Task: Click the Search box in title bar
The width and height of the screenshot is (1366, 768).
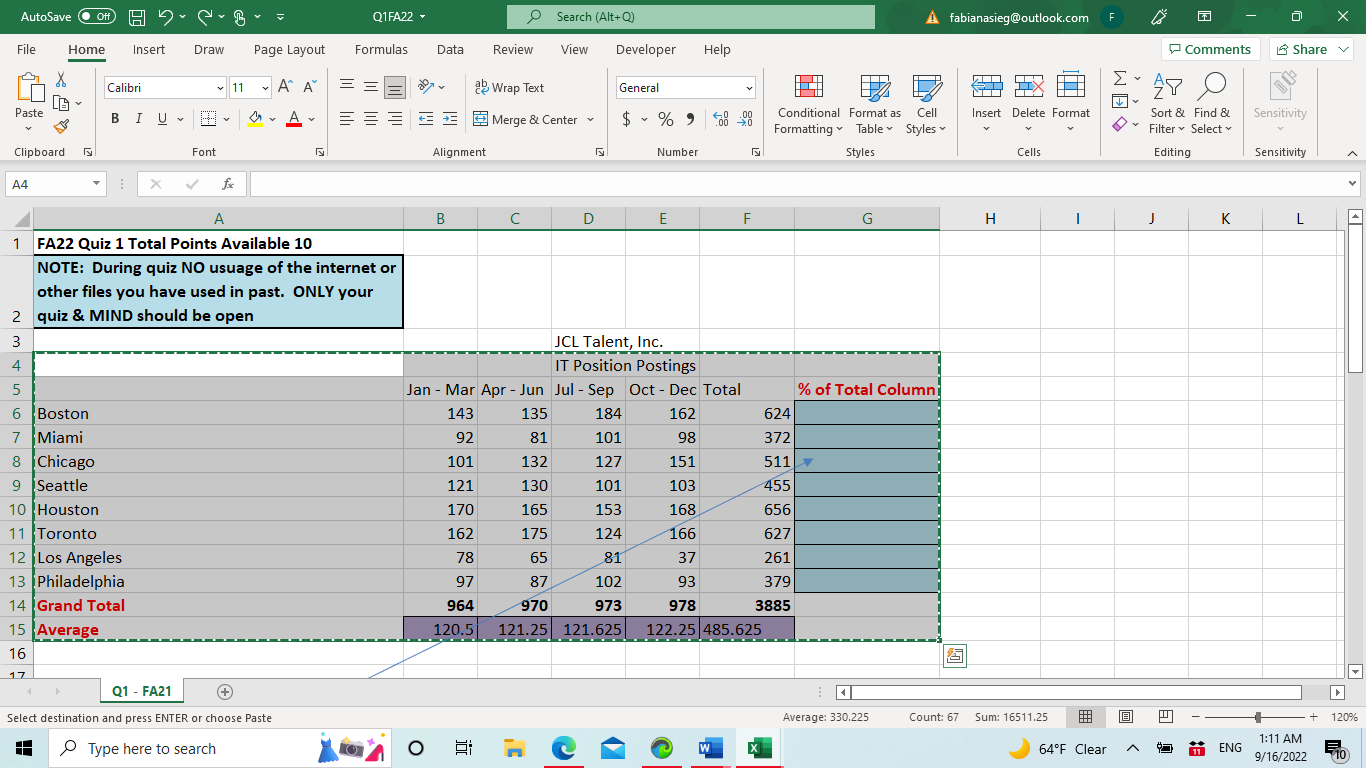Action: 691,17
